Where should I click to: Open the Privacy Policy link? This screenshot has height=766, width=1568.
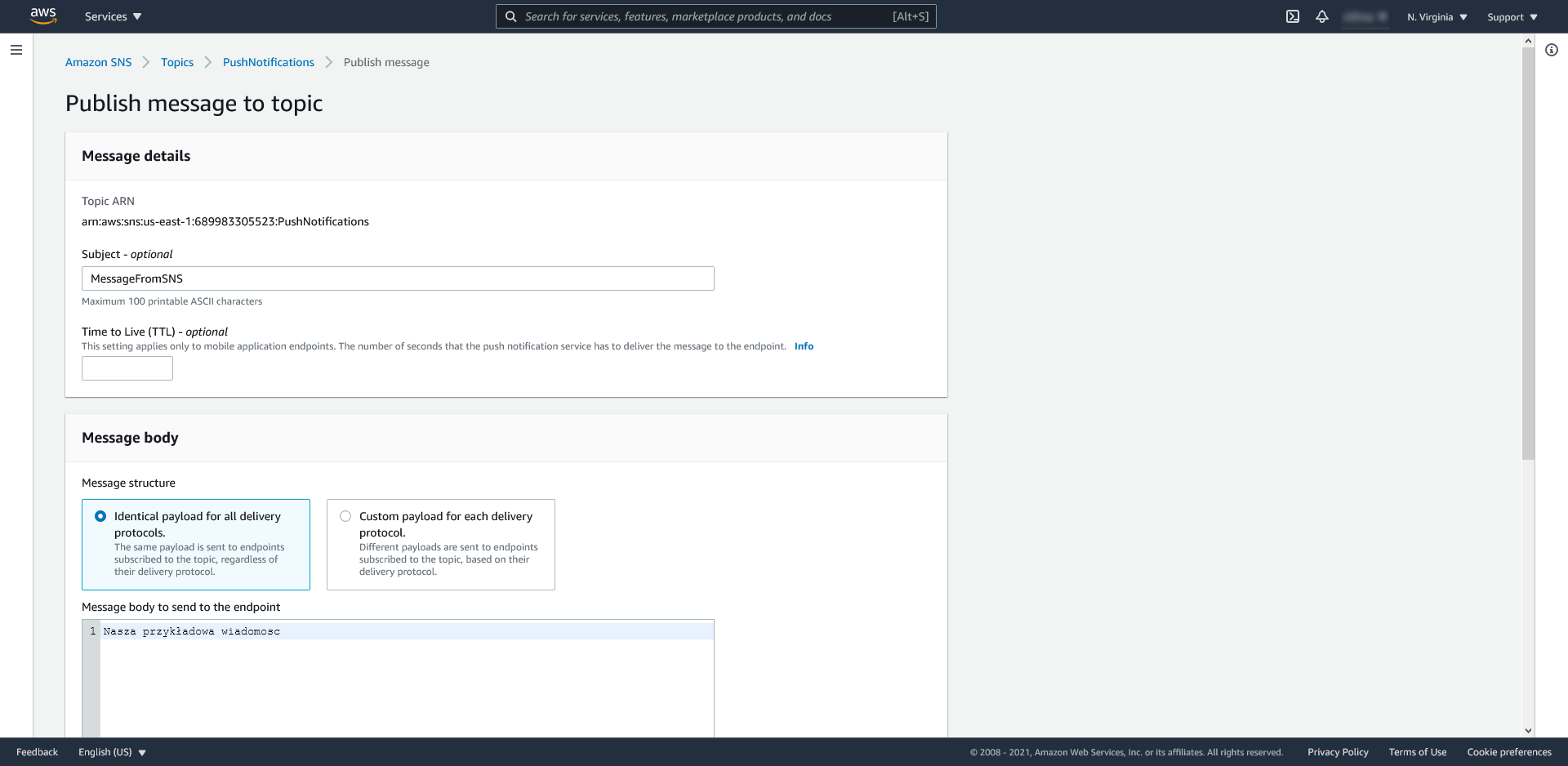pyautogui.click(x=1338, y=752)
